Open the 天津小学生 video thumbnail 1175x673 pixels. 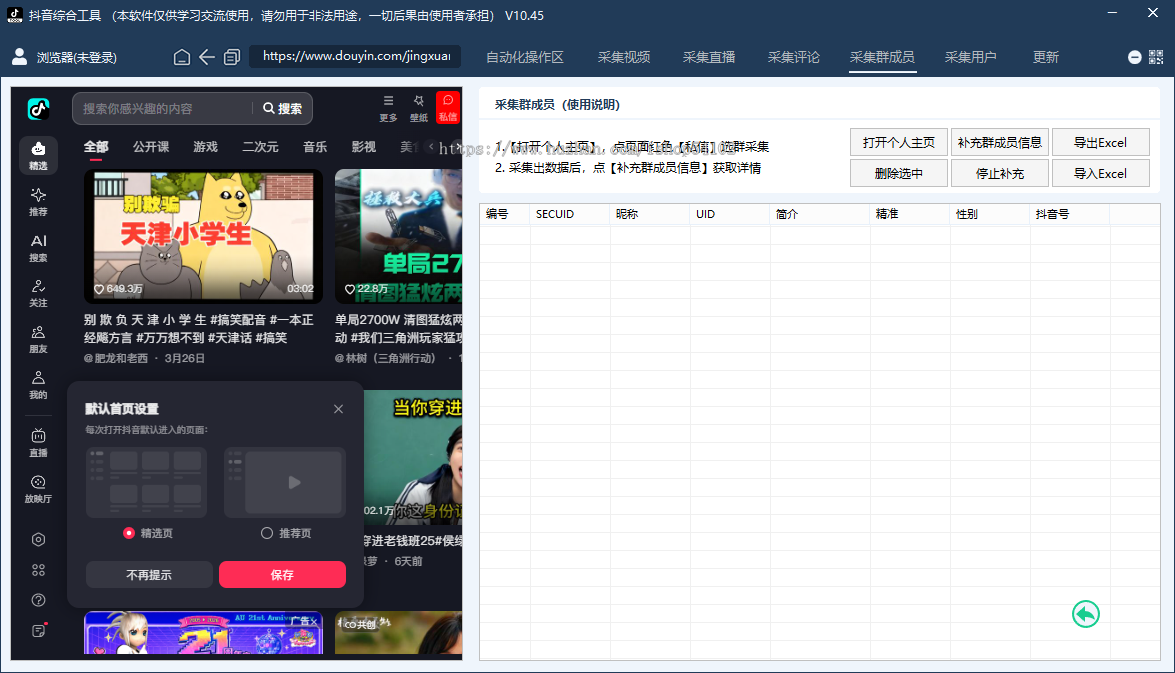[x=203, y=236]
